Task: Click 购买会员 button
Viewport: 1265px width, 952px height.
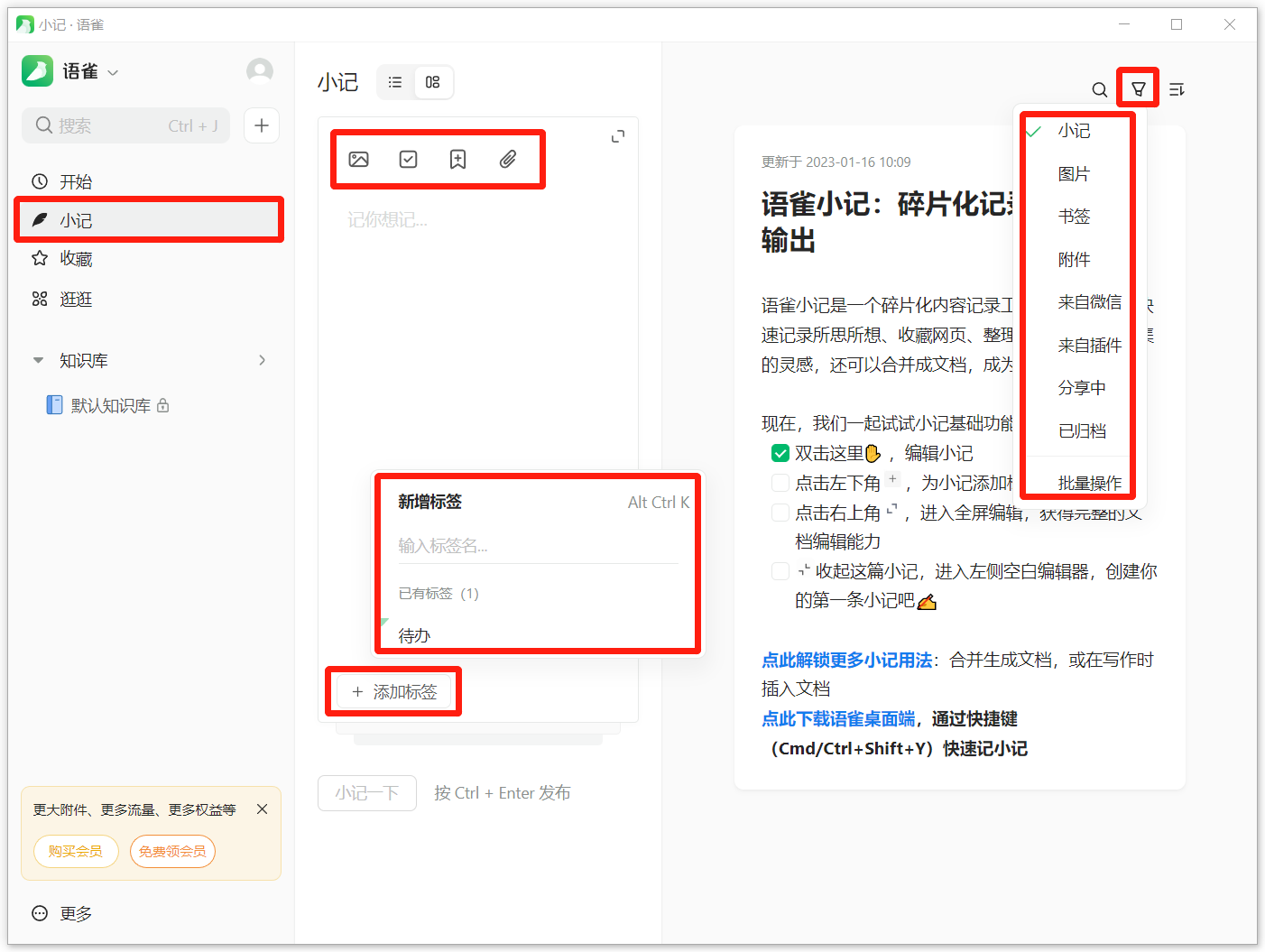Action: tap(76, 851)
